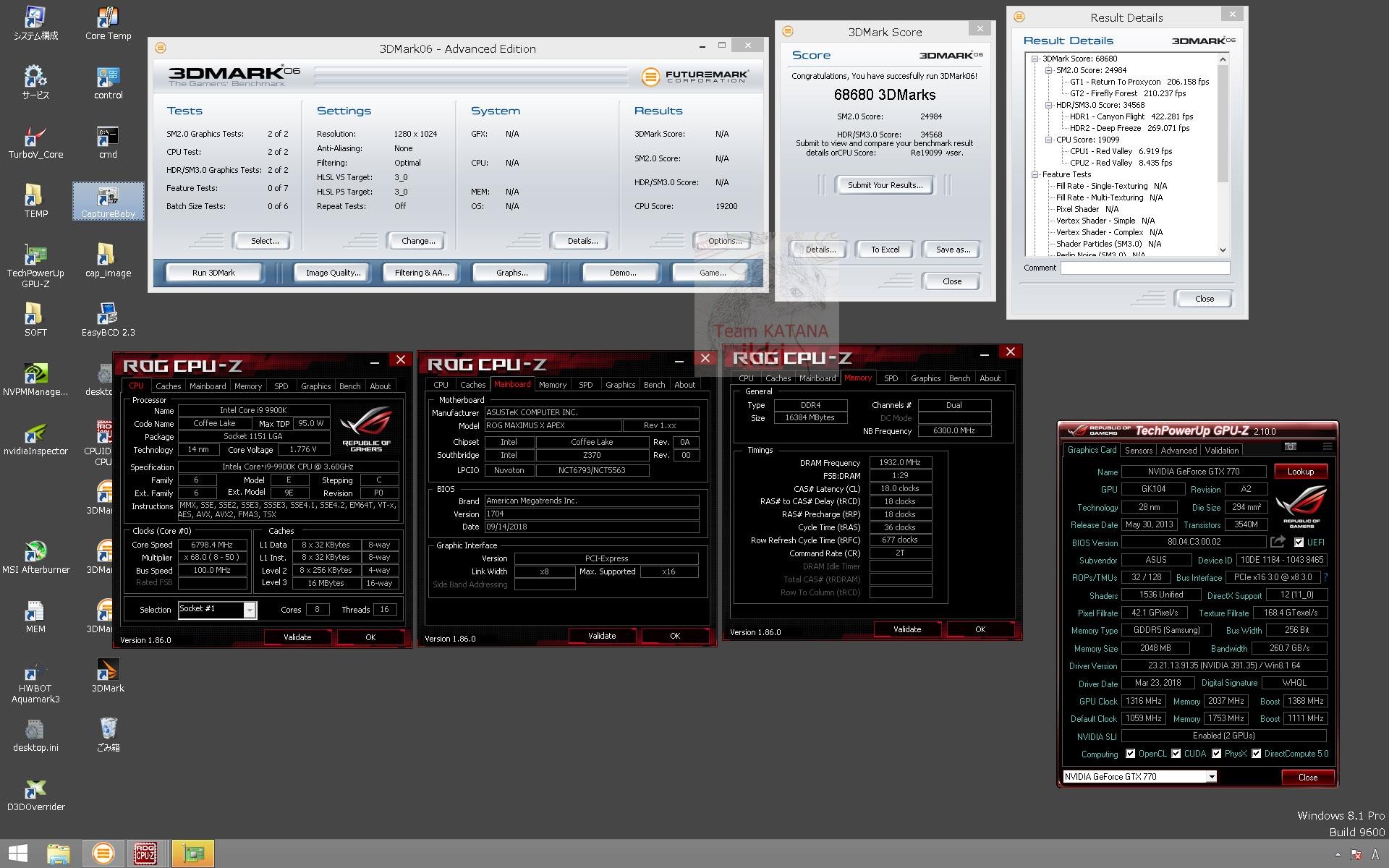The image size is (1389, 868).
Task: Click Submit Your Results button
Action: 885,185
